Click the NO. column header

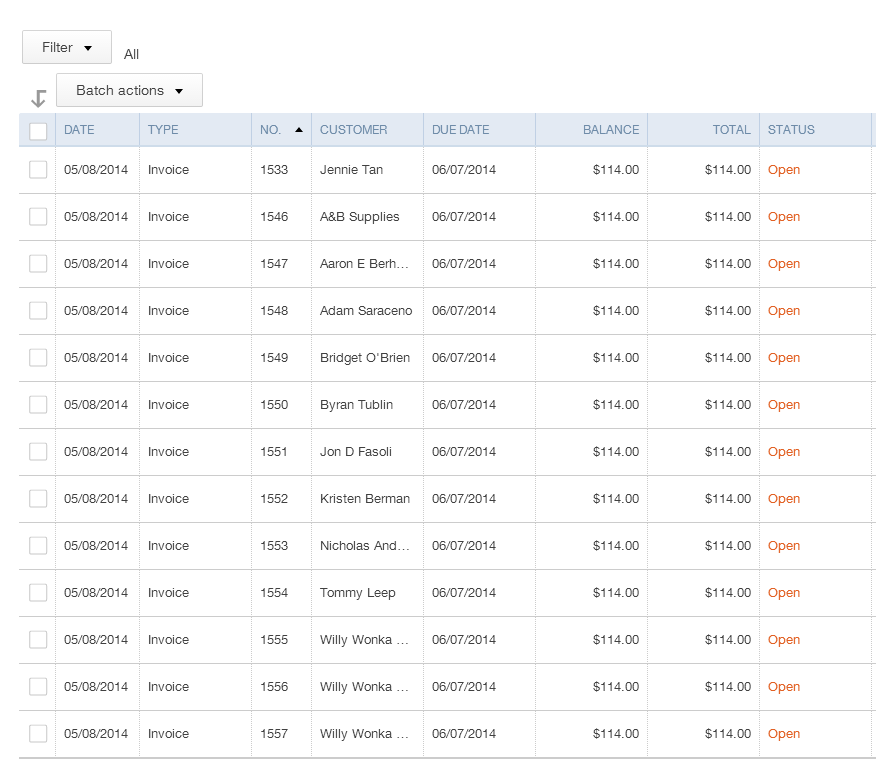tap(270, 130)
